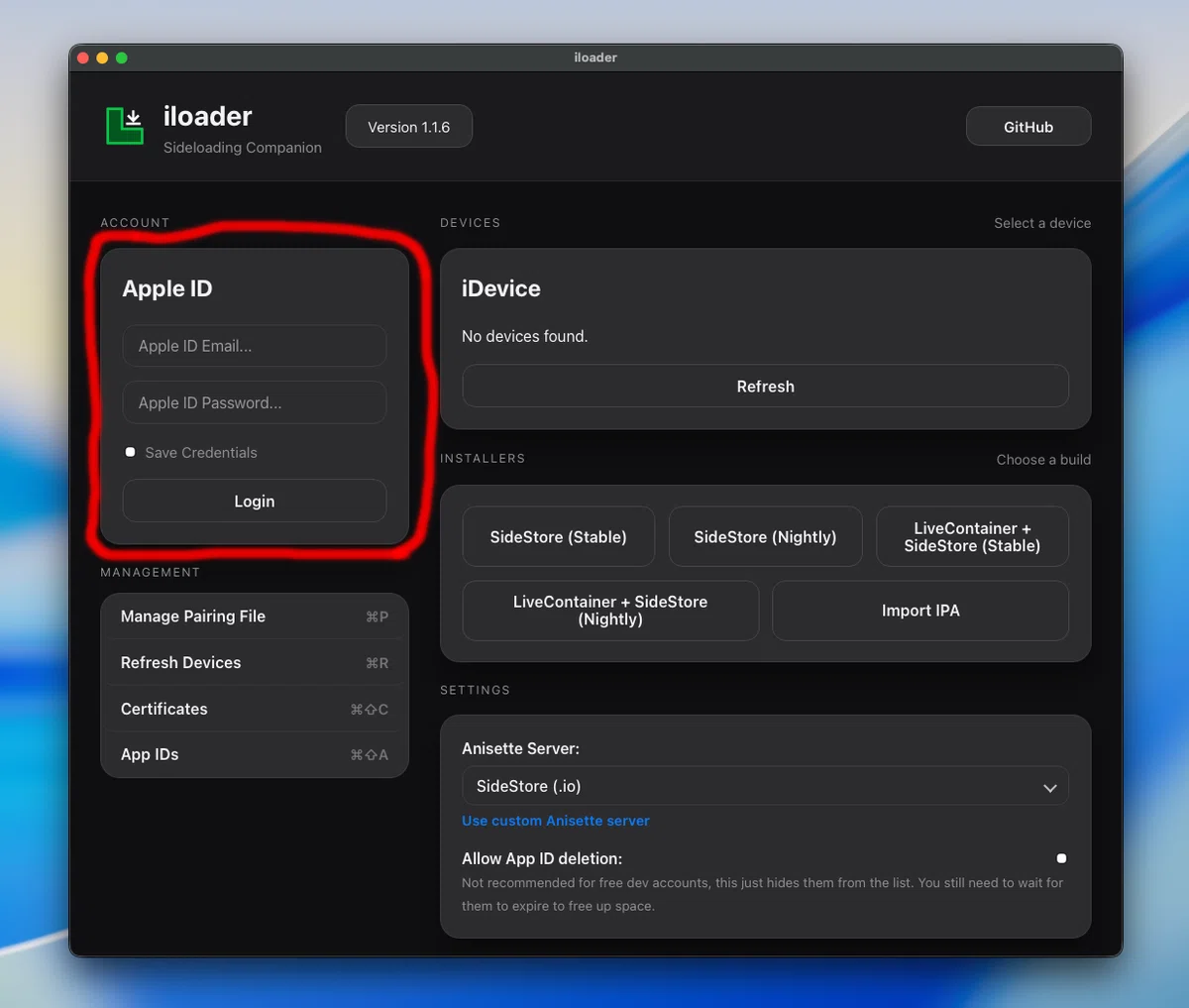The height and width of the screenshot is (1008, 1189).
Task: Focus the Apple ID Email field
Action: coord(255,346)
